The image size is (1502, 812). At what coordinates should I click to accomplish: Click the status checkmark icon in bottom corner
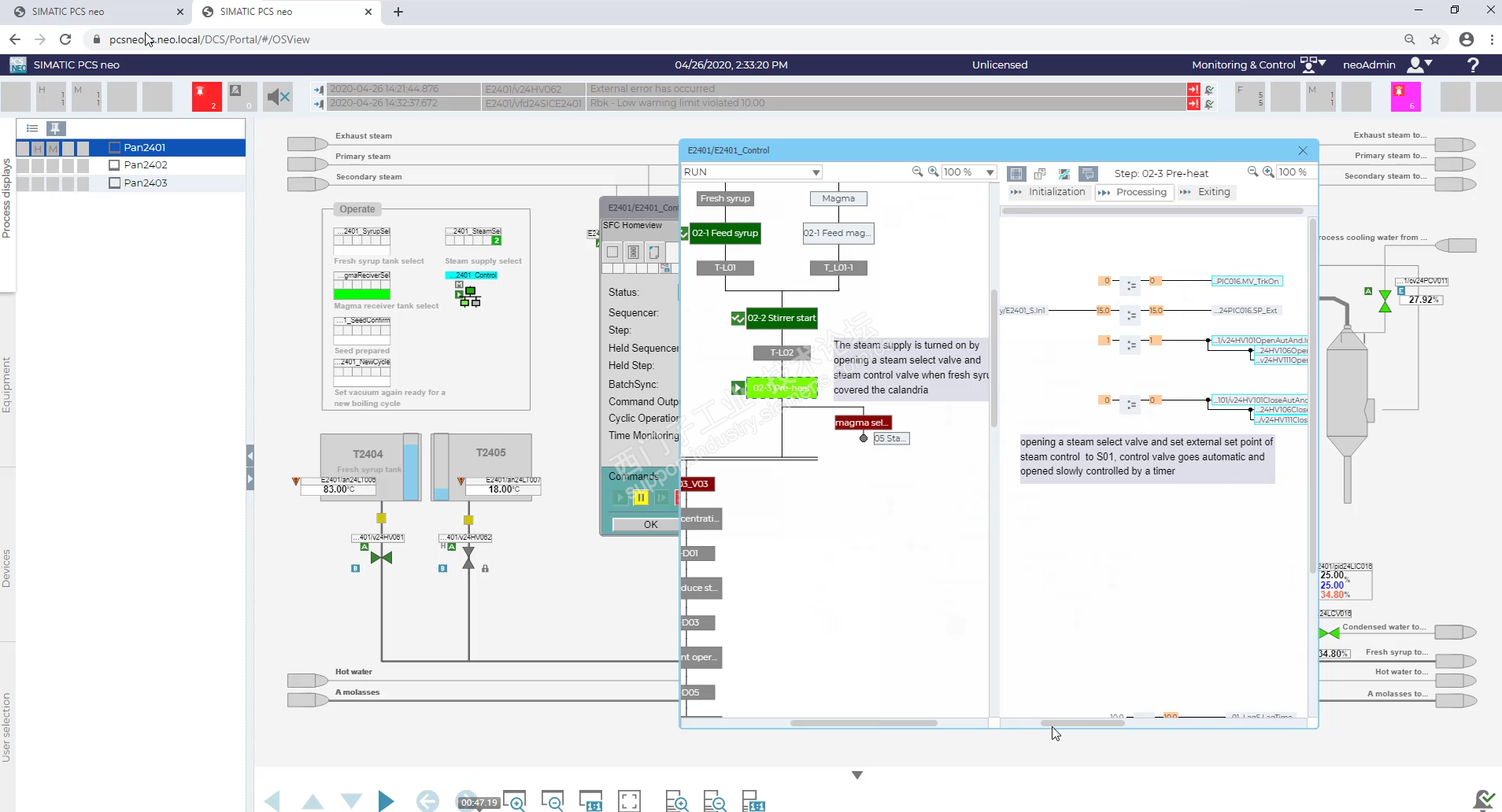pos(1483,800)
